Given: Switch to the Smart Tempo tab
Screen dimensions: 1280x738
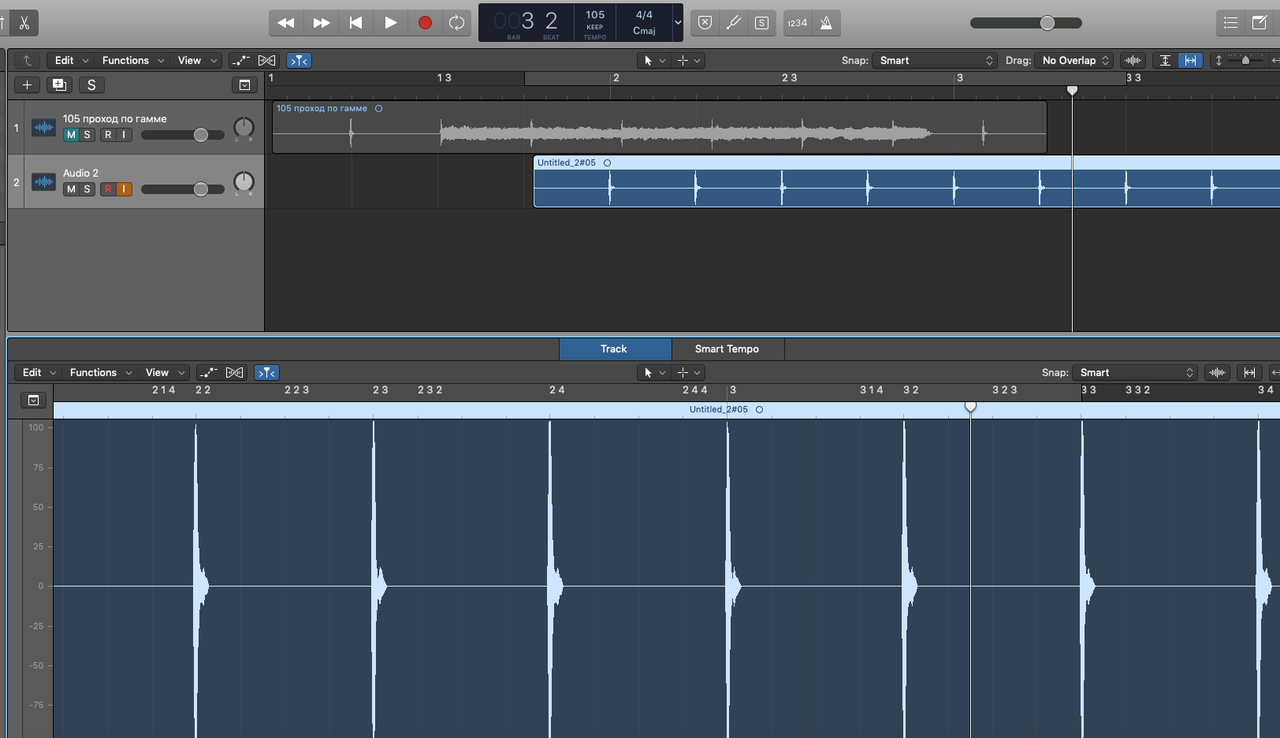Looking at the screenshot, I should 728,349.
